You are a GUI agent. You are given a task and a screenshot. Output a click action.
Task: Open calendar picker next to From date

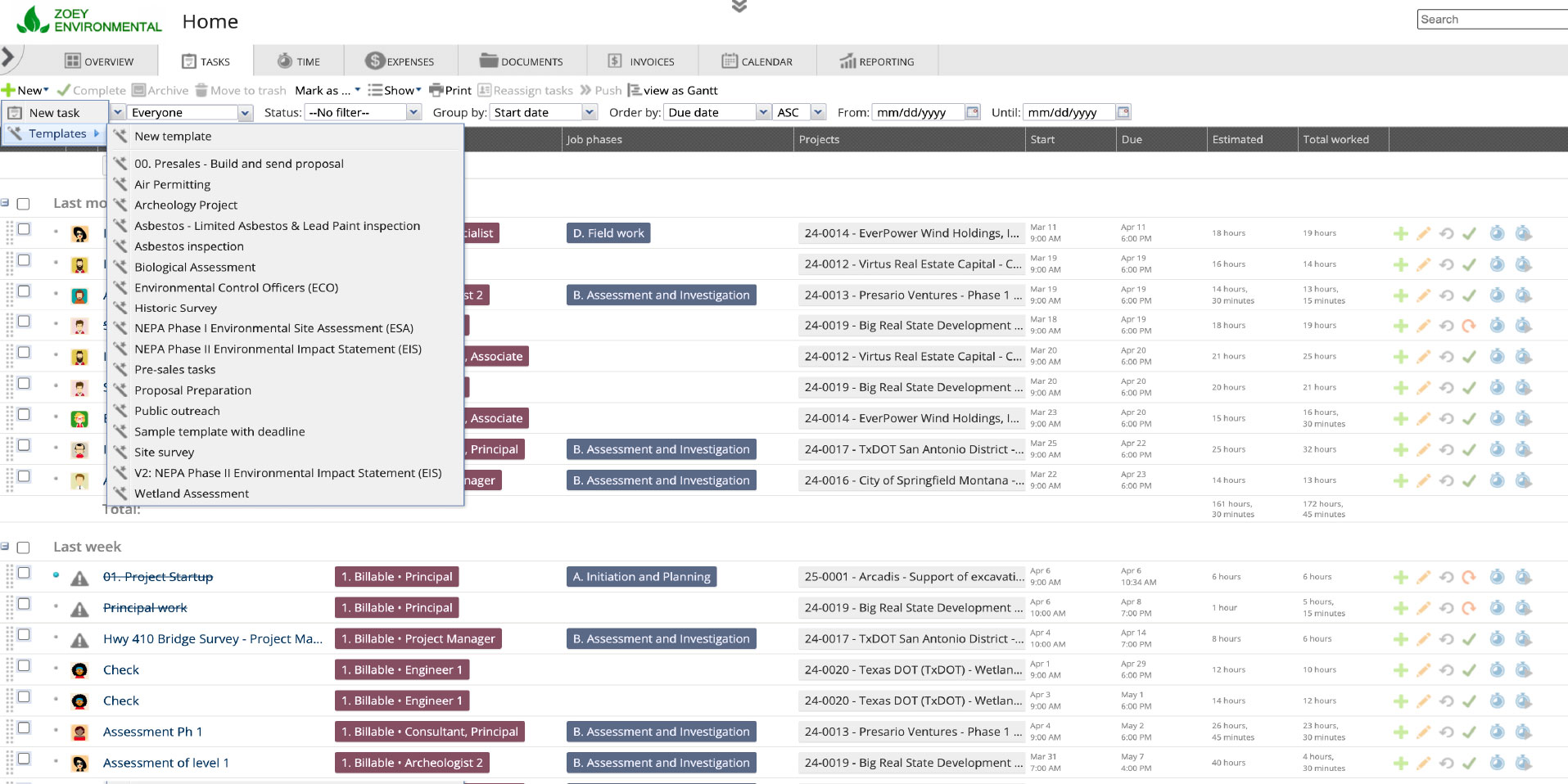972,112
